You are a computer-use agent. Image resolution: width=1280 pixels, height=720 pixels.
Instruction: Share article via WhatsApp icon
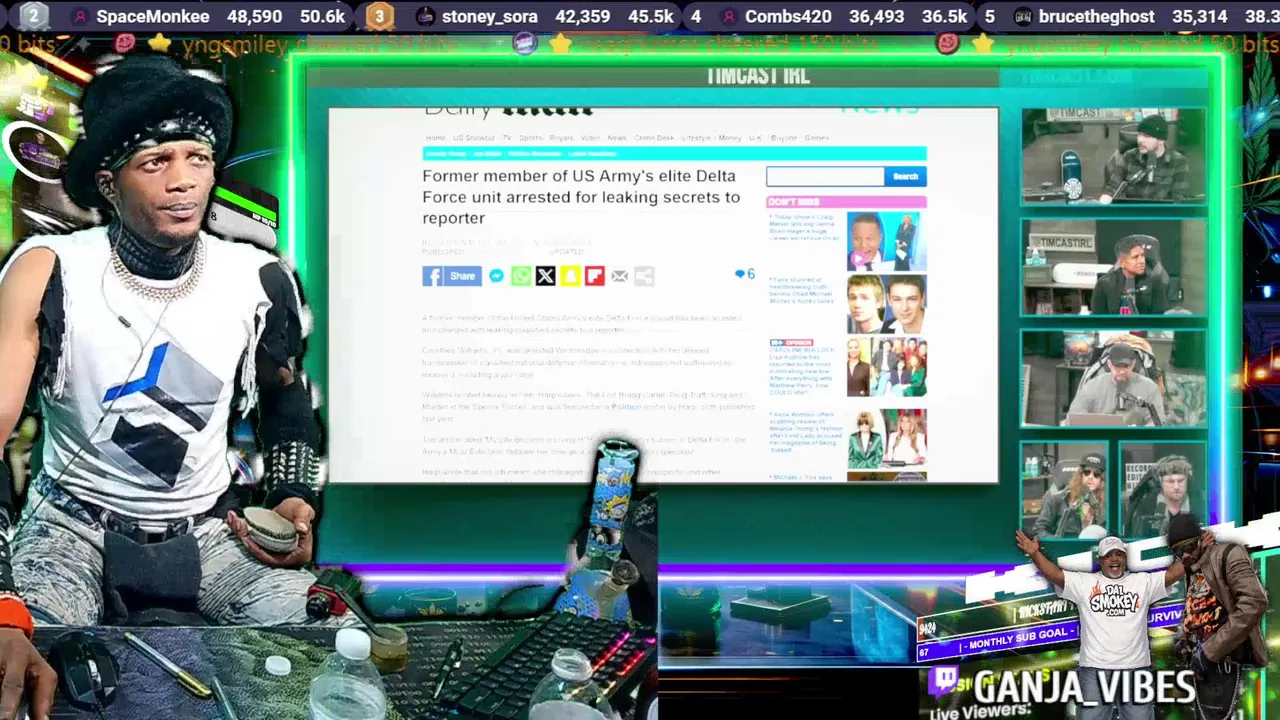521,276
